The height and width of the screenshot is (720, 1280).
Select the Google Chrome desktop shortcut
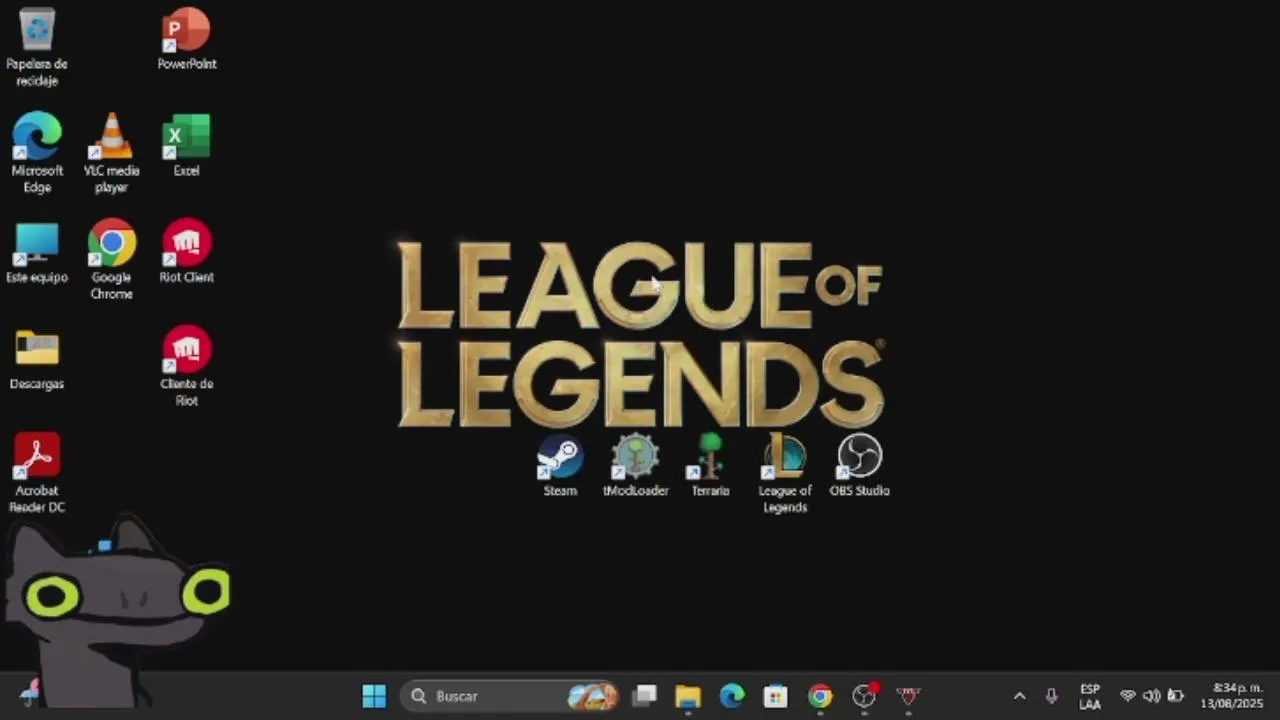(111, 260)
